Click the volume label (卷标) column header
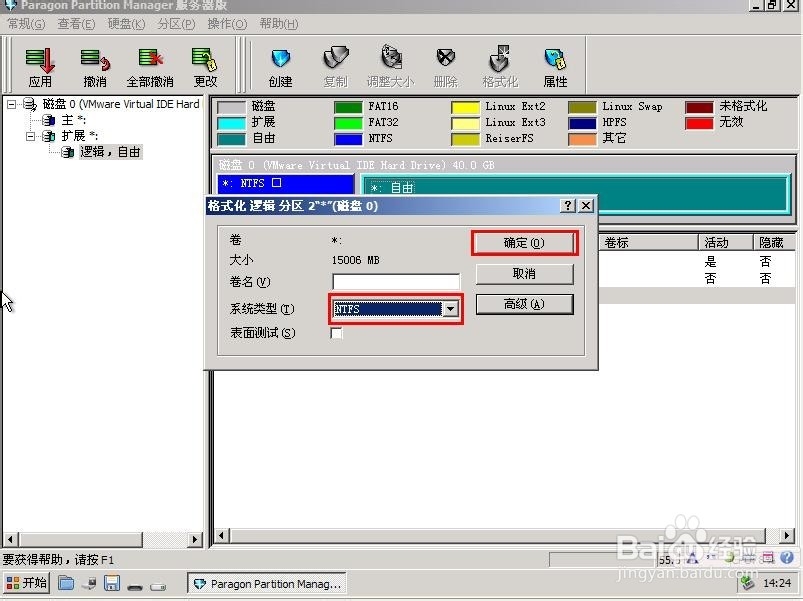The image size is (803, 601). (648, 242)
